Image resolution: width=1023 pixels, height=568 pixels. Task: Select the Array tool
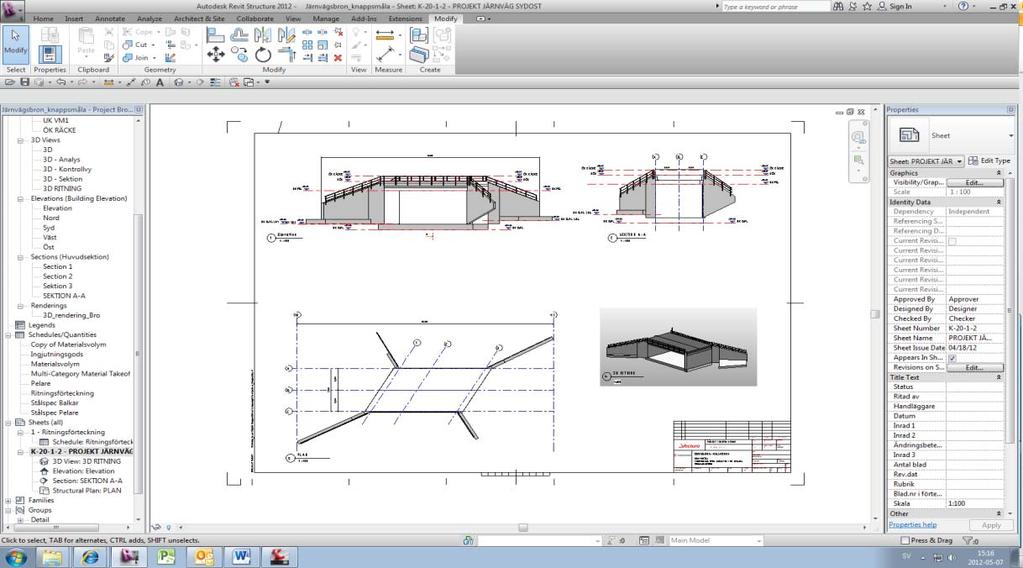tap(307, 45)
